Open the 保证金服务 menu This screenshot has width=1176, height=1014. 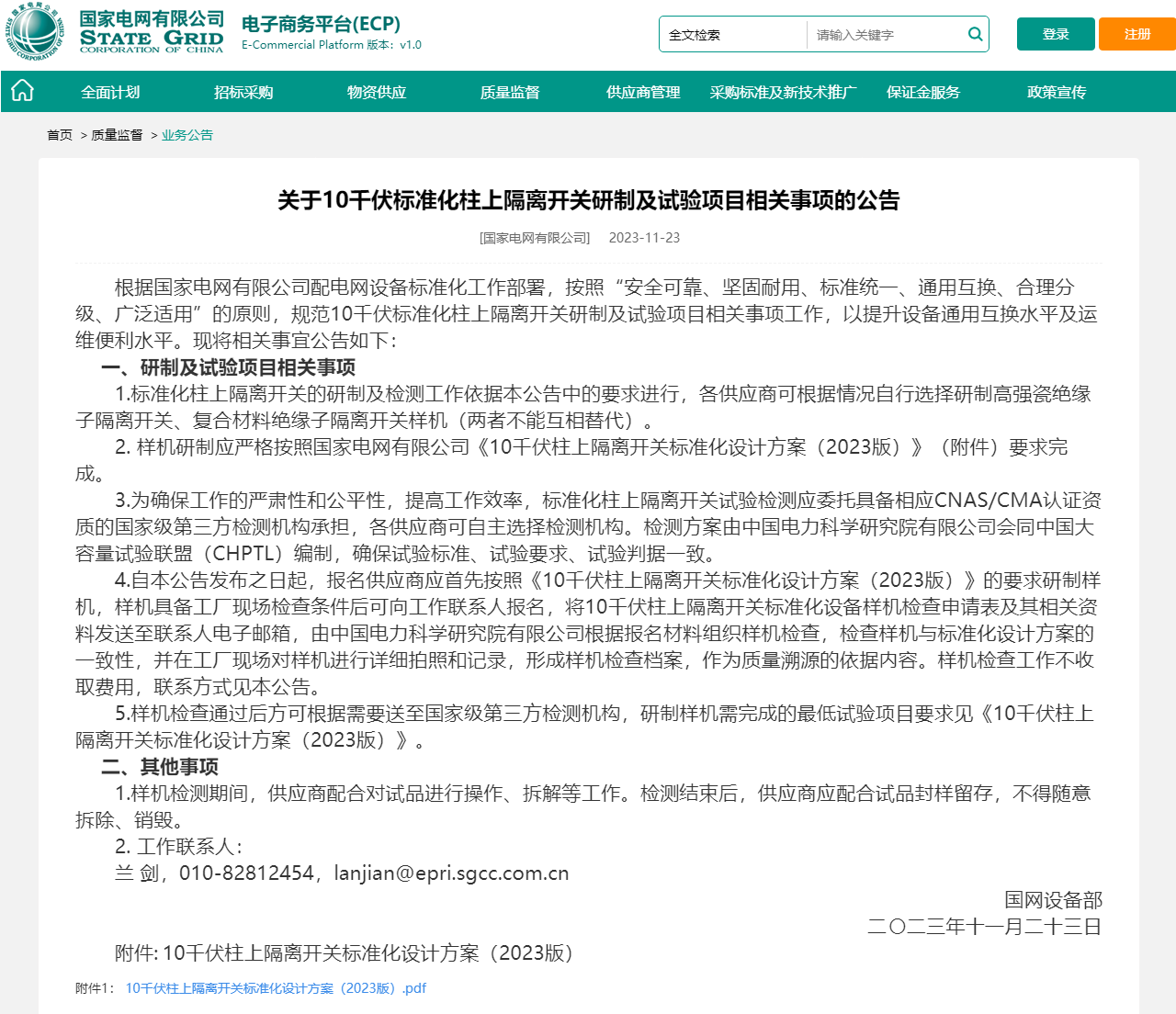pos(922,92)
